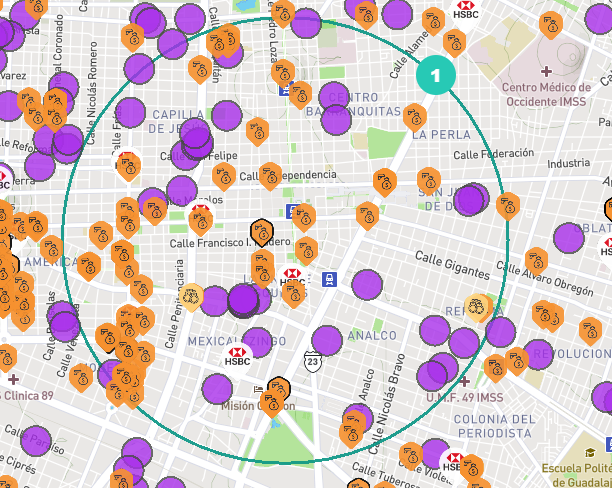This screenshot has width=612, height=488.
Task: Click the orange money marker near La Perla
Action: (415, 117)
